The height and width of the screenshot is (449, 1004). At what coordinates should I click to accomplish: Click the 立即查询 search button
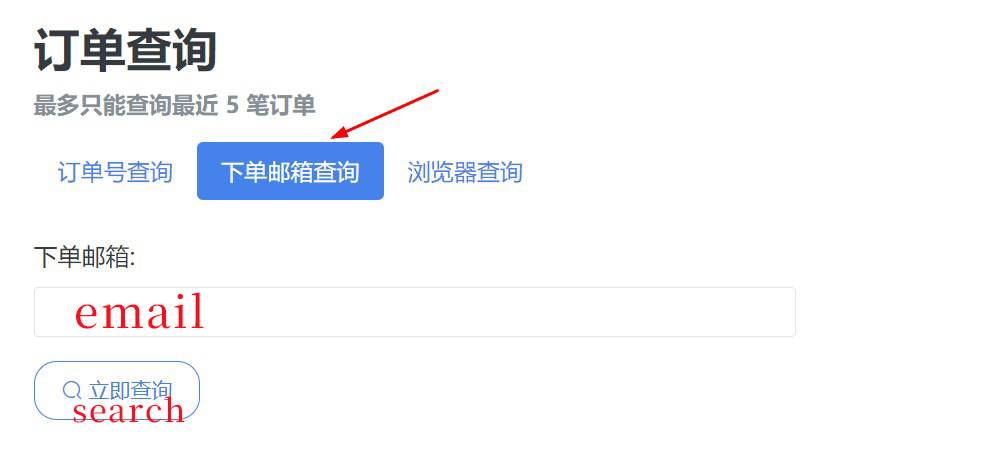coord(117,391)
